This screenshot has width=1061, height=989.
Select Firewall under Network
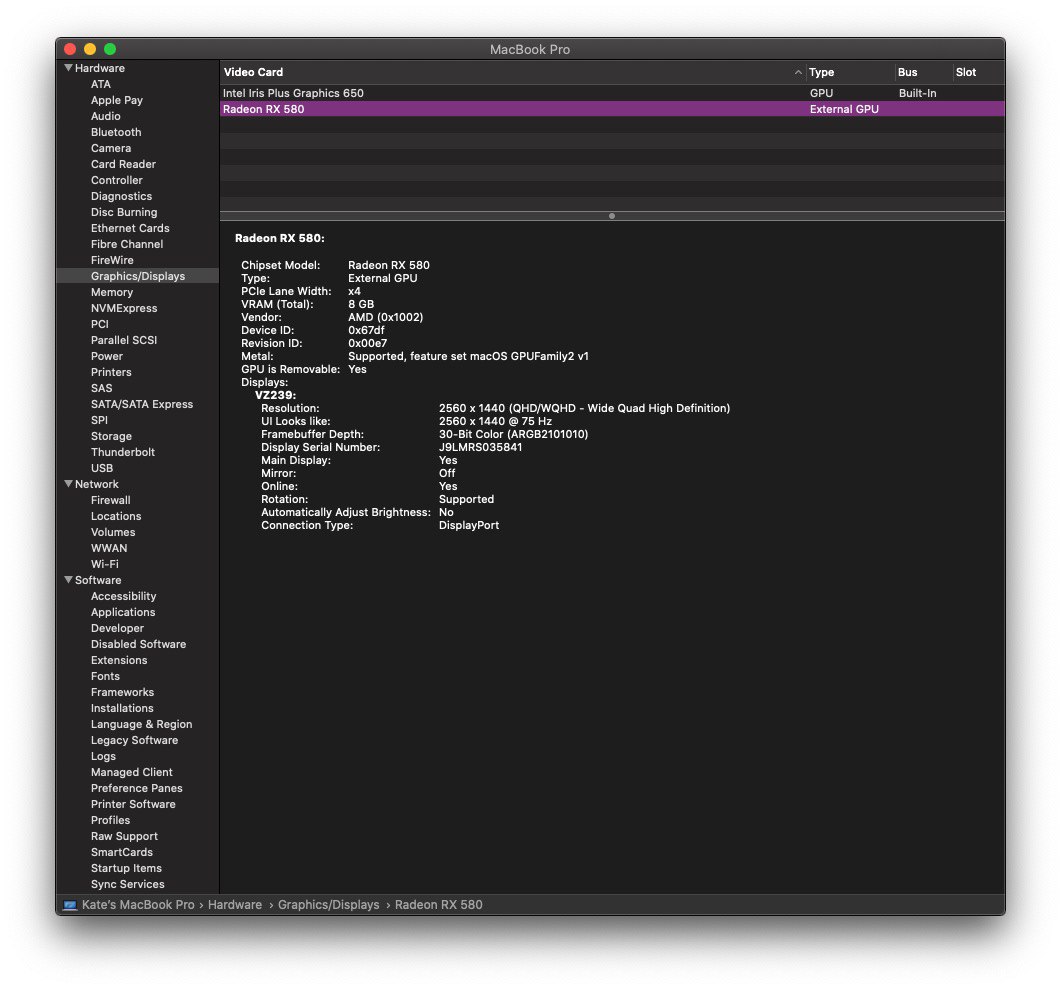[110, 501]
